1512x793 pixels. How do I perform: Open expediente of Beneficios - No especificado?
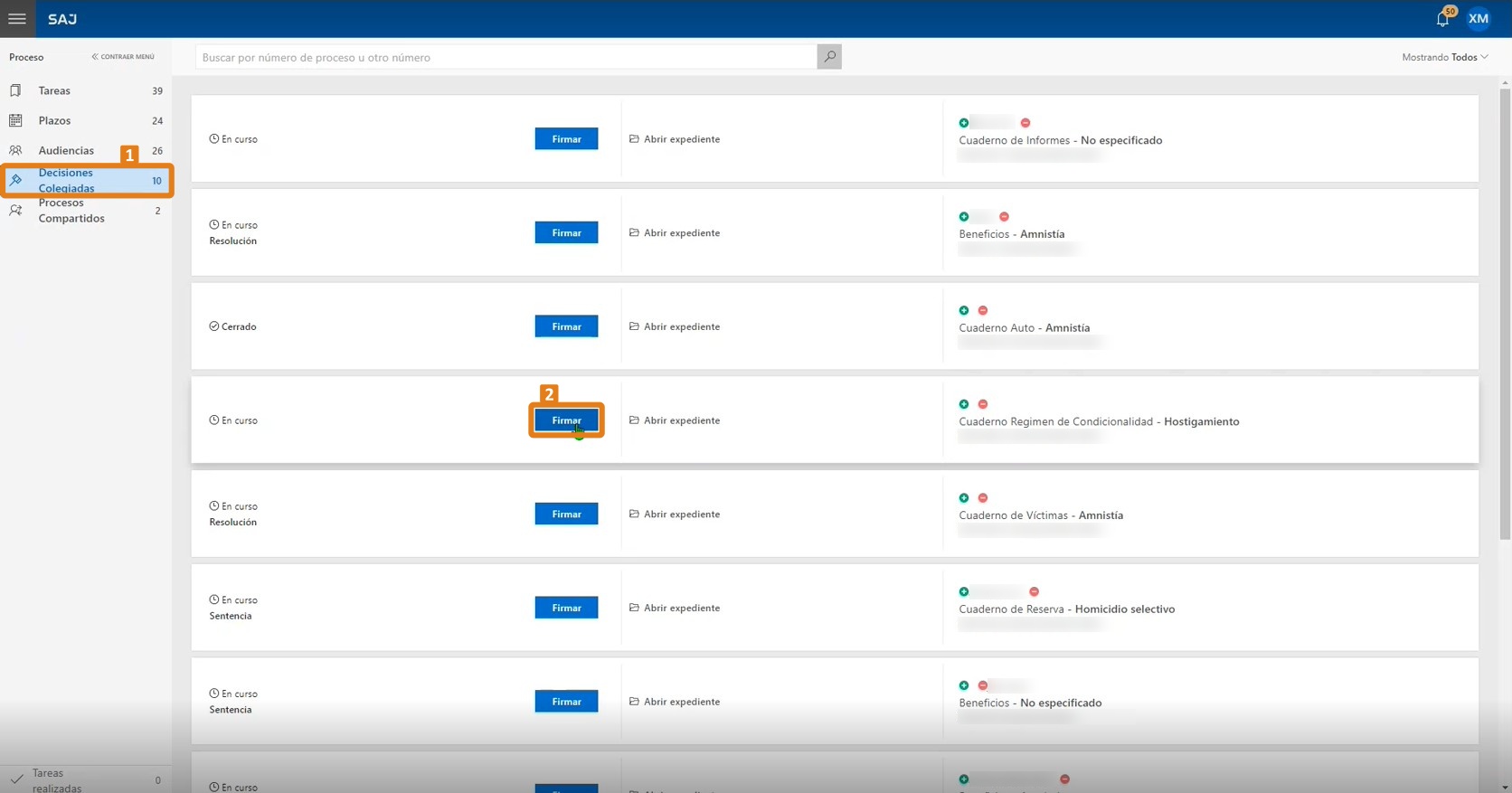(675, 702)
